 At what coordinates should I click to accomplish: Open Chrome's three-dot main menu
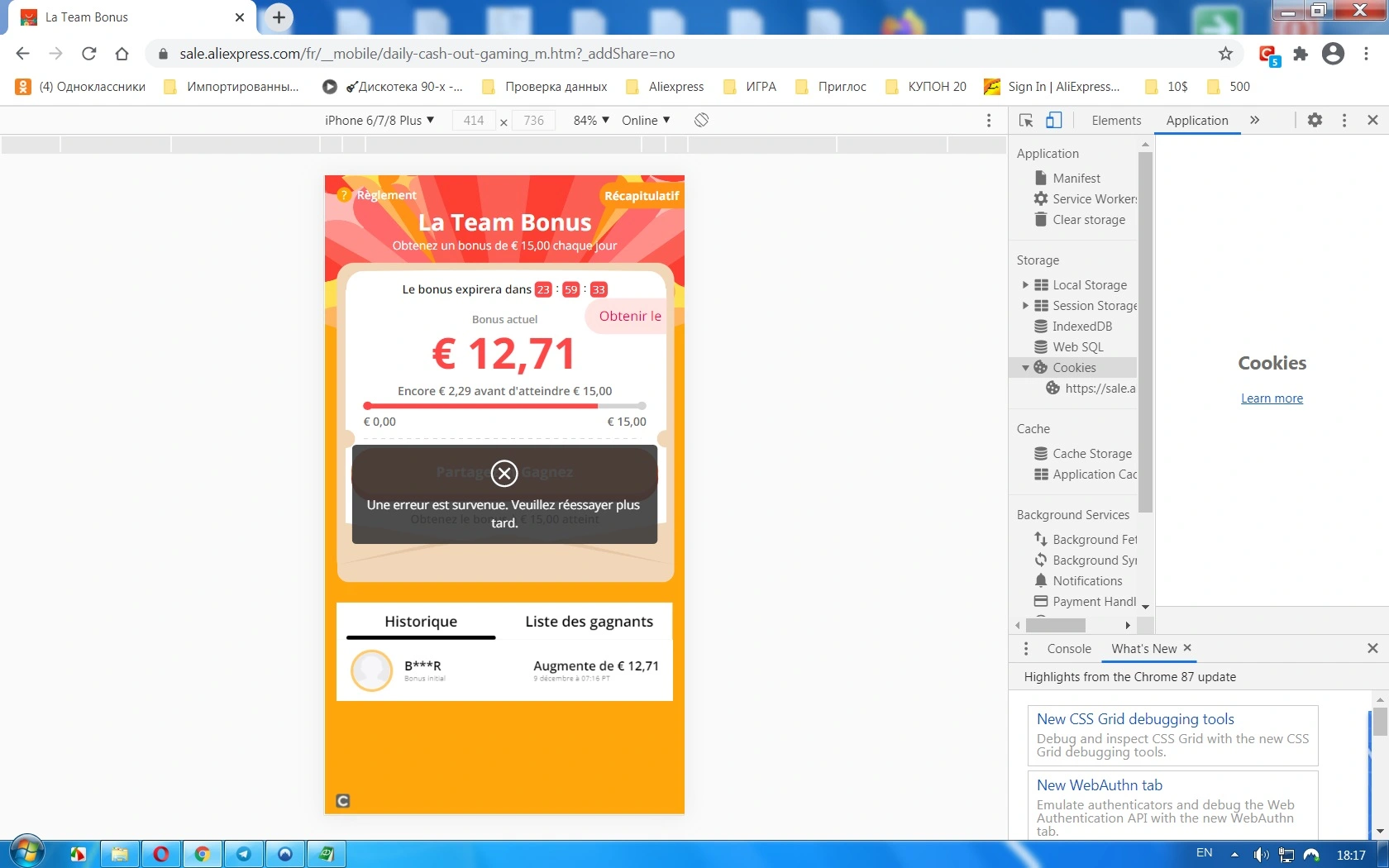click(1366, 54)
